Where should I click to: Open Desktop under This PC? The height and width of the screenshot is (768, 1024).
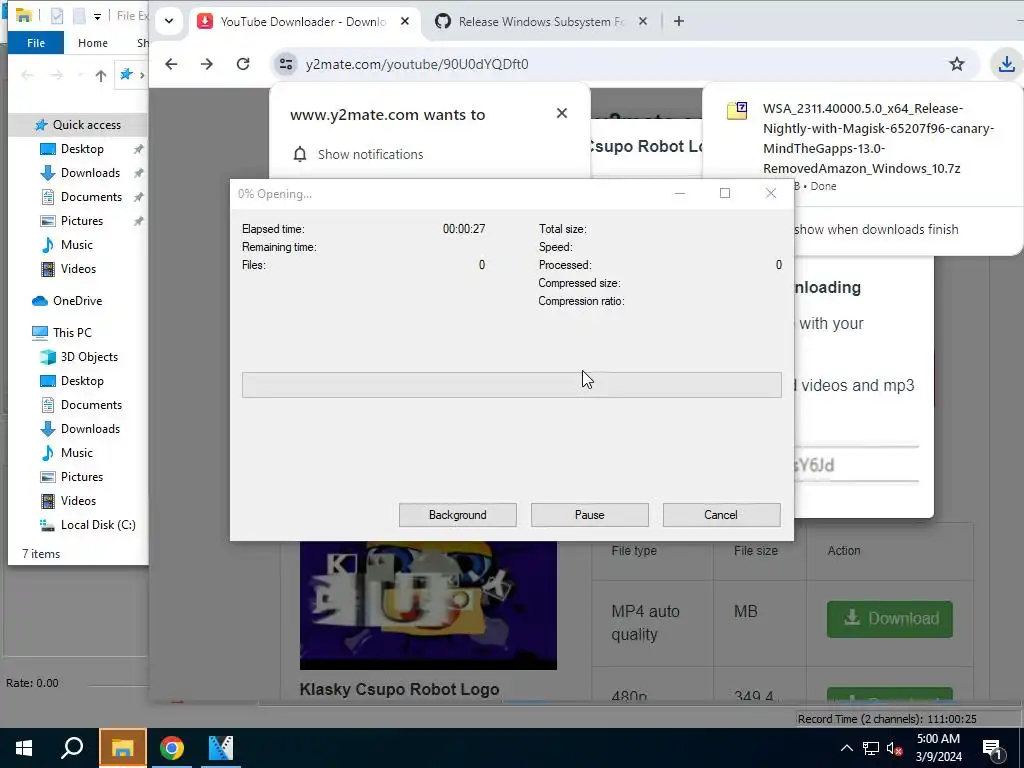click(x=82, y=381)
